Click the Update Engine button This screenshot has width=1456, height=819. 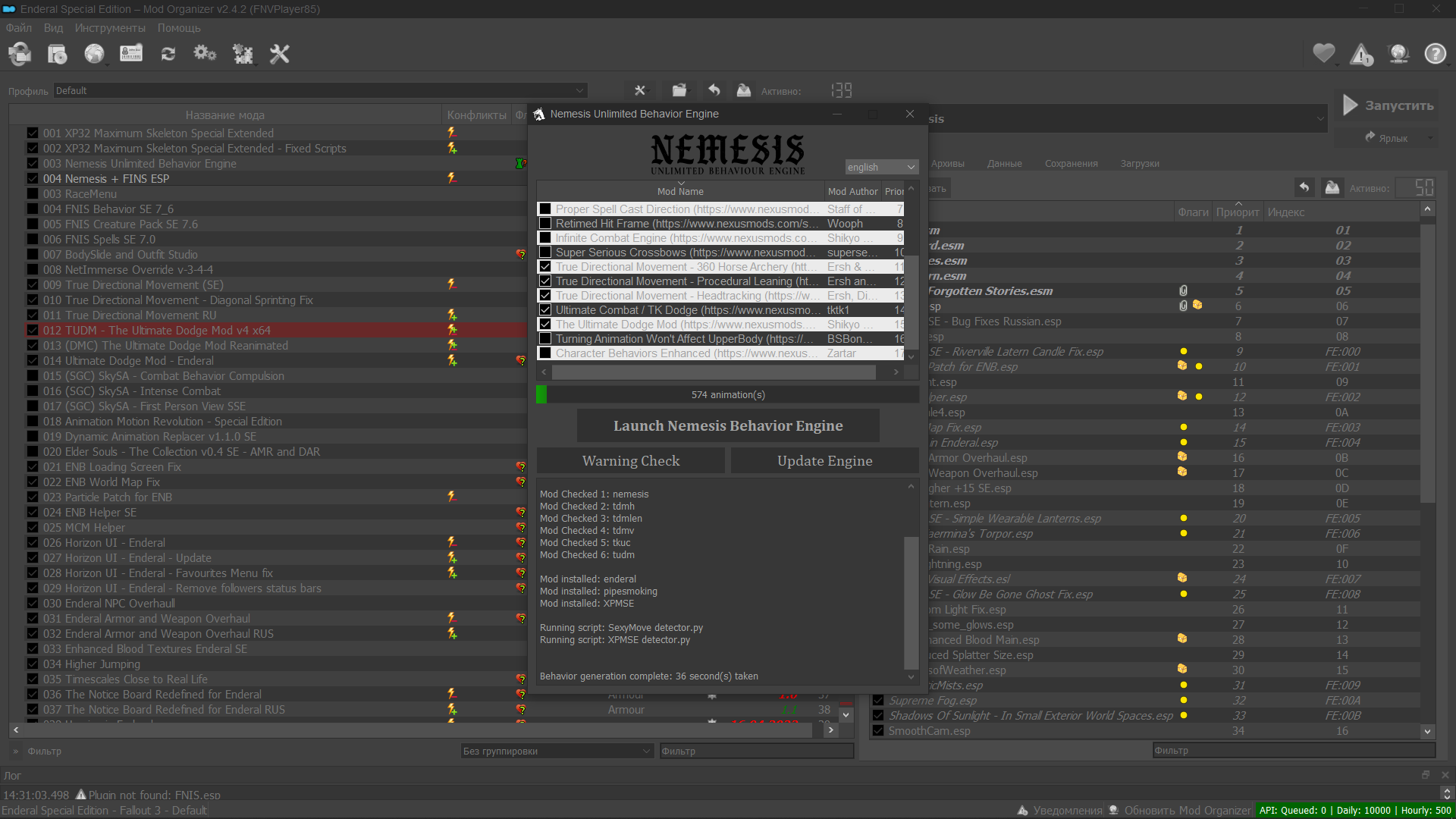[825, 460]
